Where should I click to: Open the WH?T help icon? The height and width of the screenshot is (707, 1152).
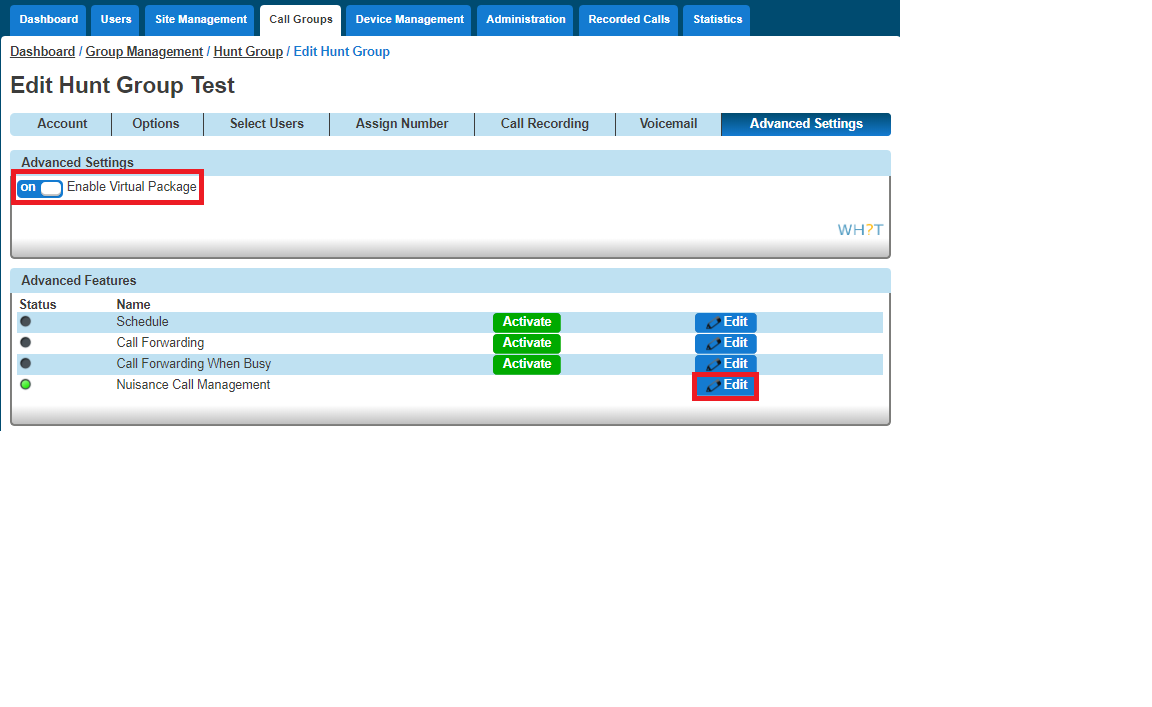[860, 230]
